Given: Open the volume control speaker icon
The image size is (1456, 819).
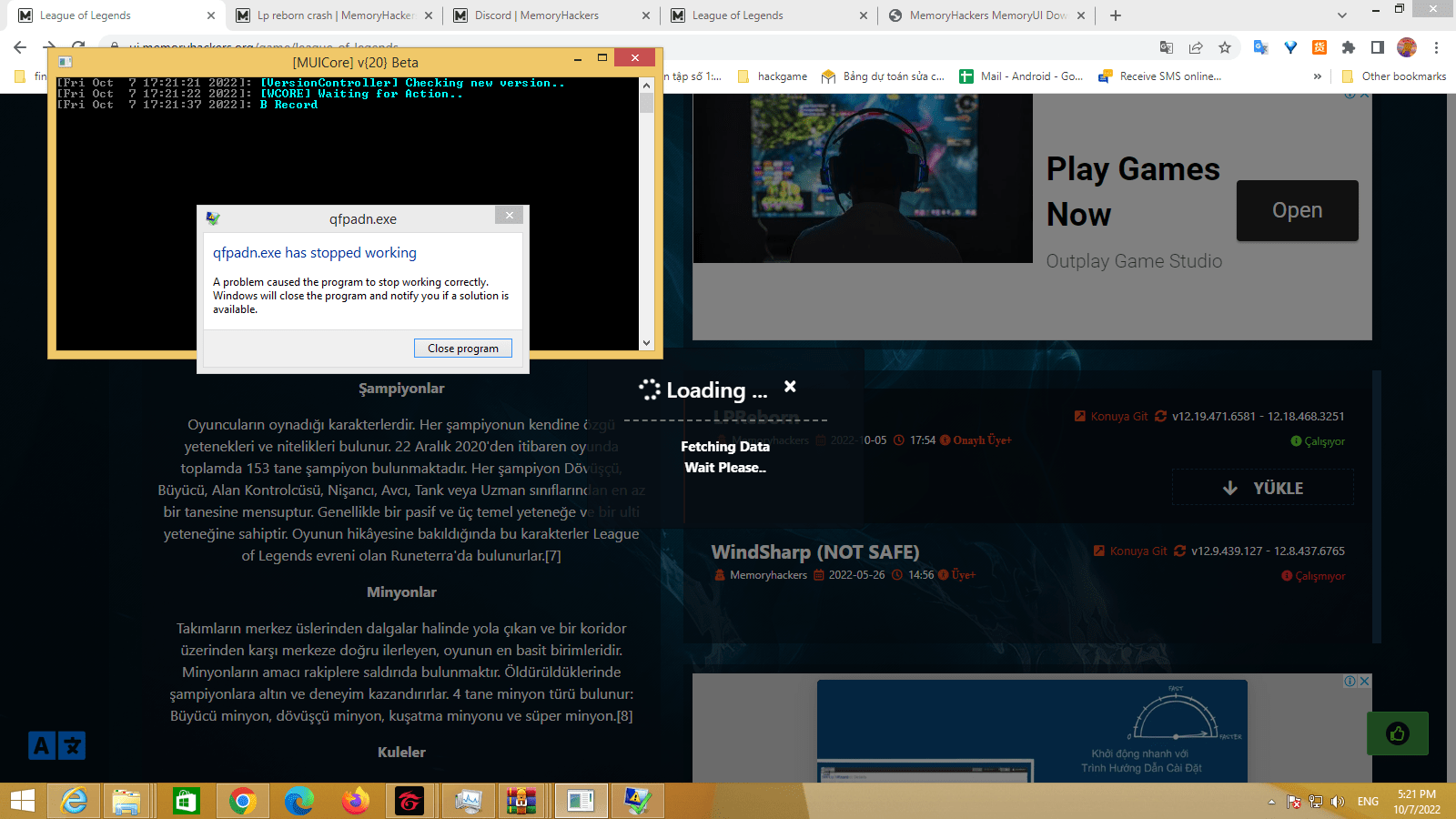Looking at the screenshot, I should click(1337, 802).
